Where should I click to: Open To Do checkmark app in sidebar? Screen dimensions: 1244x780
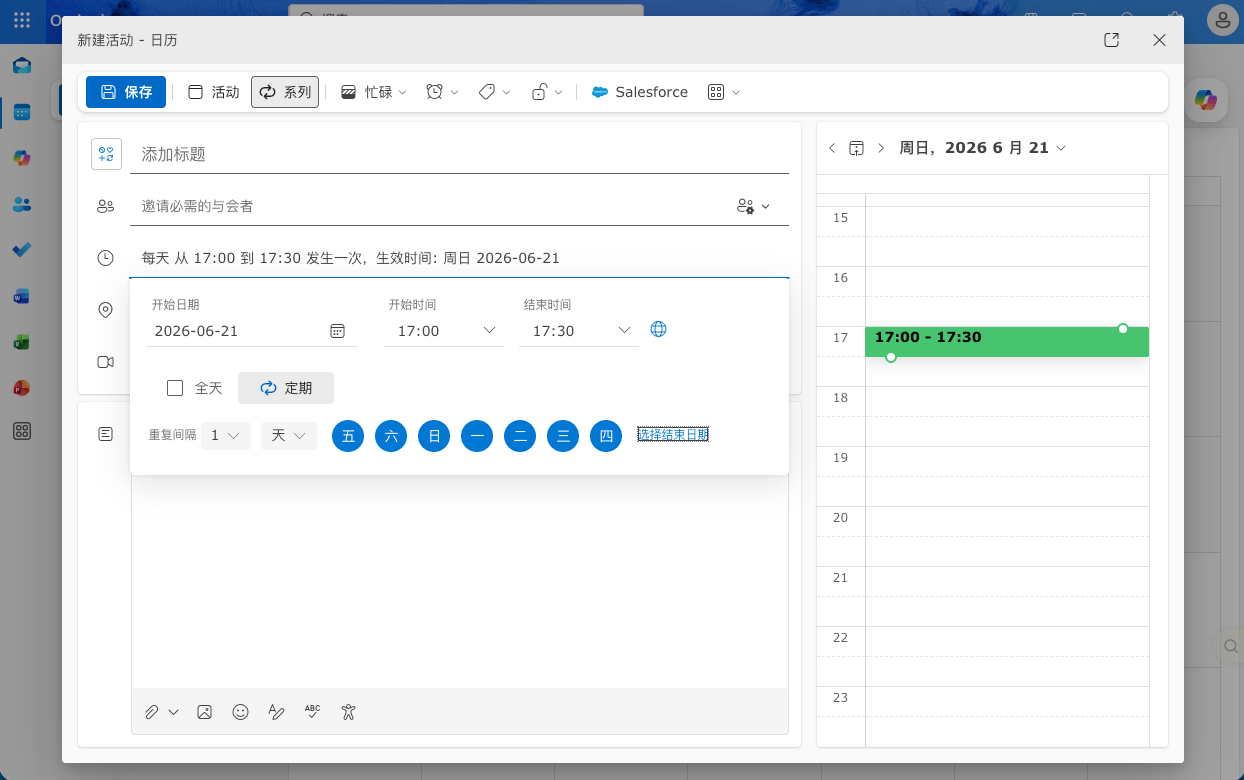(22, 250)
